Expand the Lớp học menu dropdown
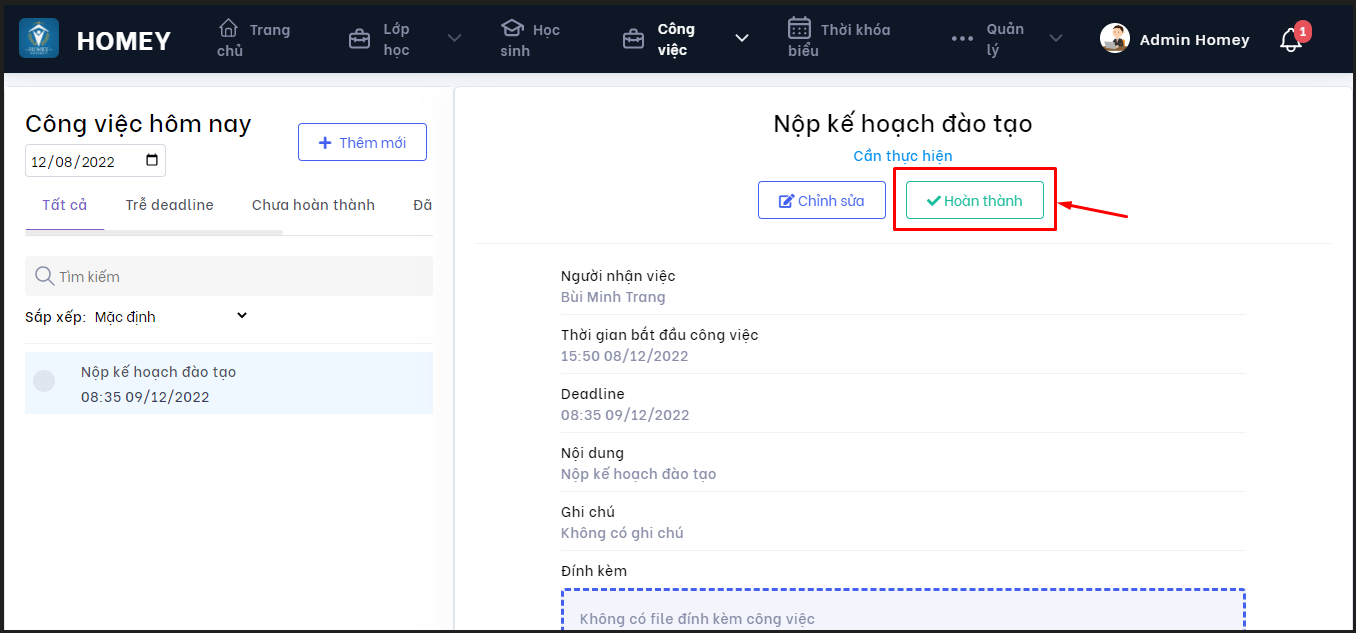This screenshot has height=633, width=1356. [454, 39]
